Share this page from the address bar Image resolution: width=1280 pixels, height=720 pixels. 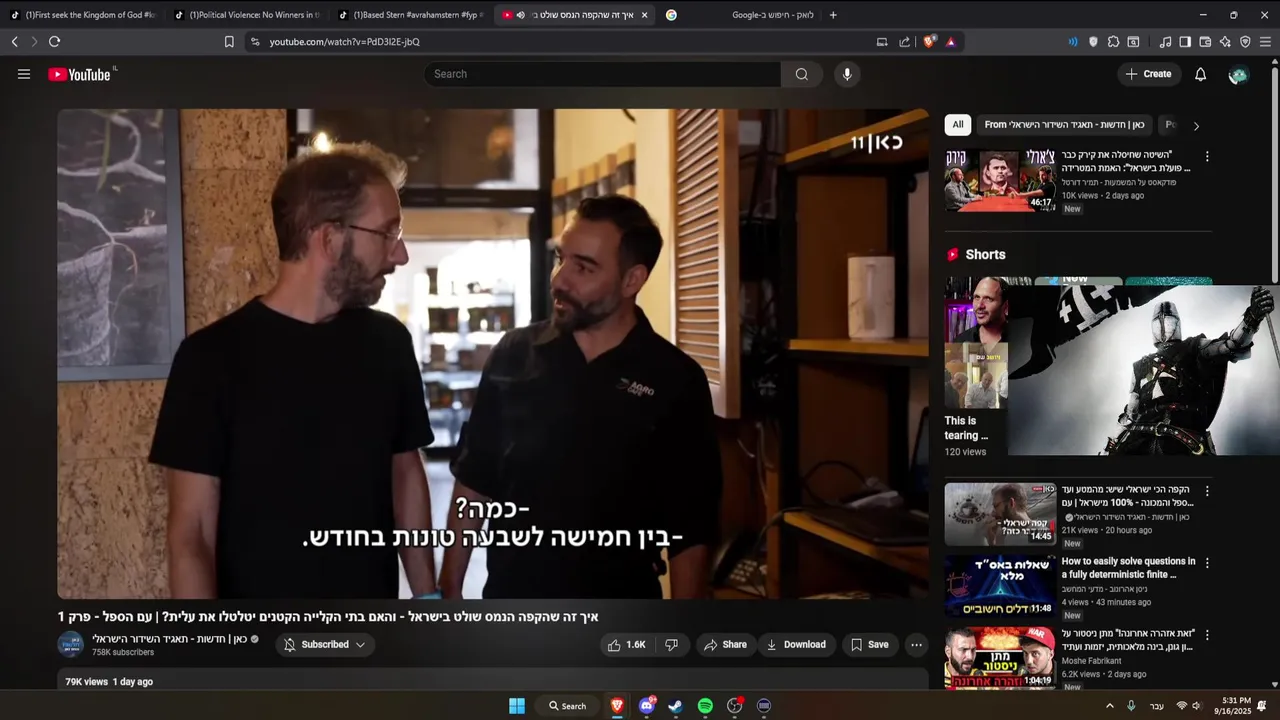tap(905, 42)
